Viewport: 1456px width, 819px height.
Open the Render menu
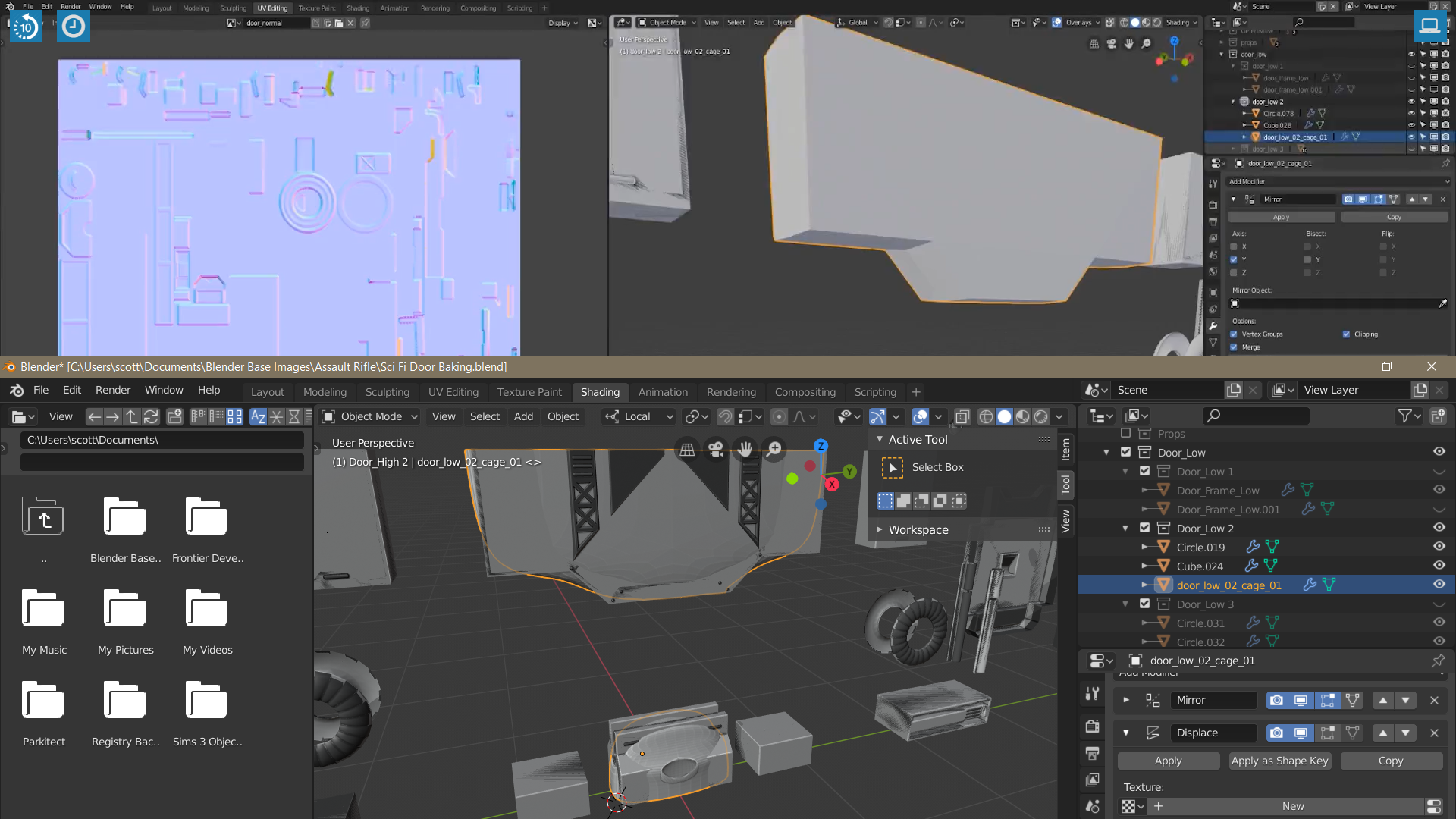coord(113,390)
